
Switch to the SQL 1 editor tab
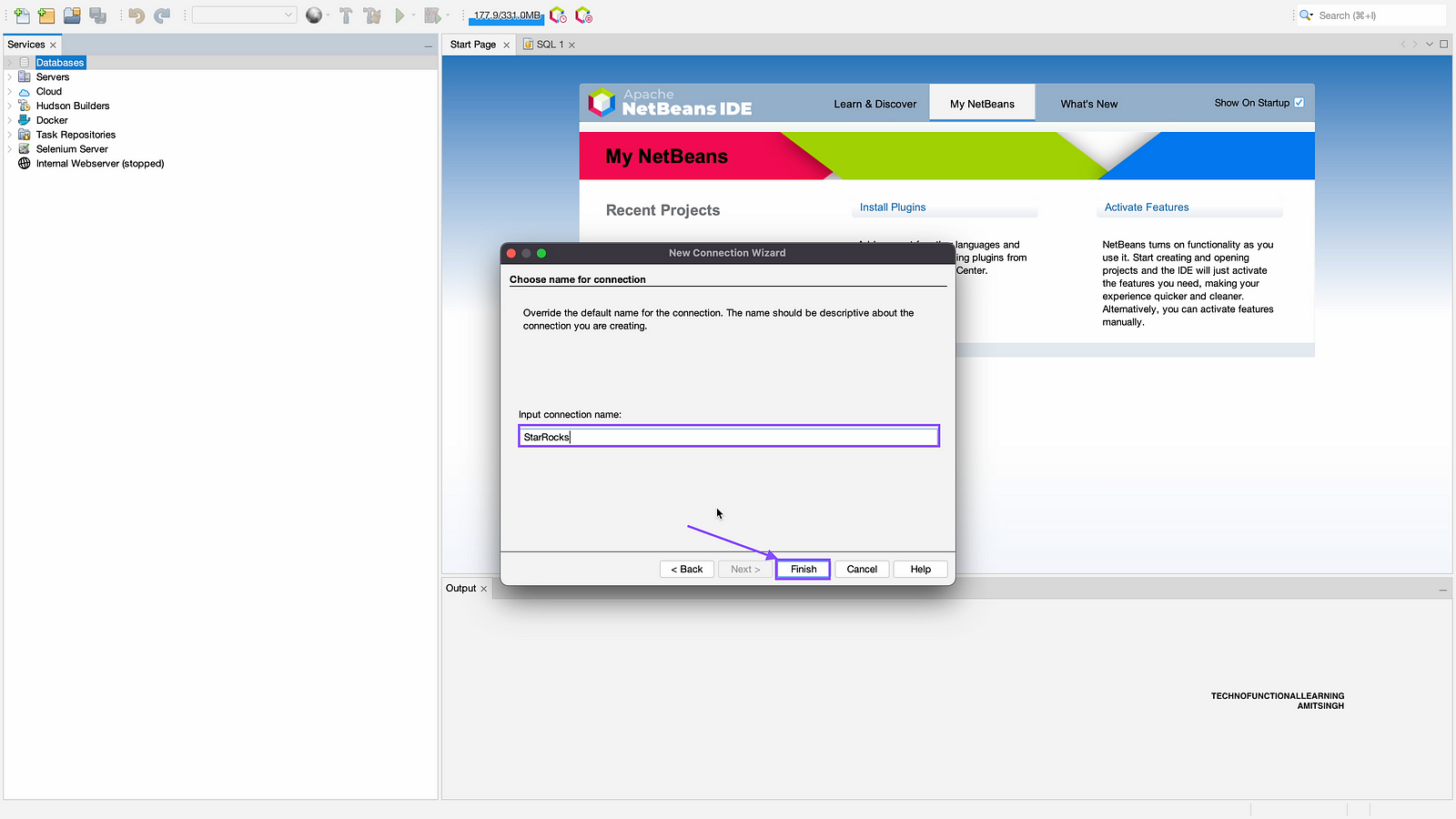tap(550, 45)
